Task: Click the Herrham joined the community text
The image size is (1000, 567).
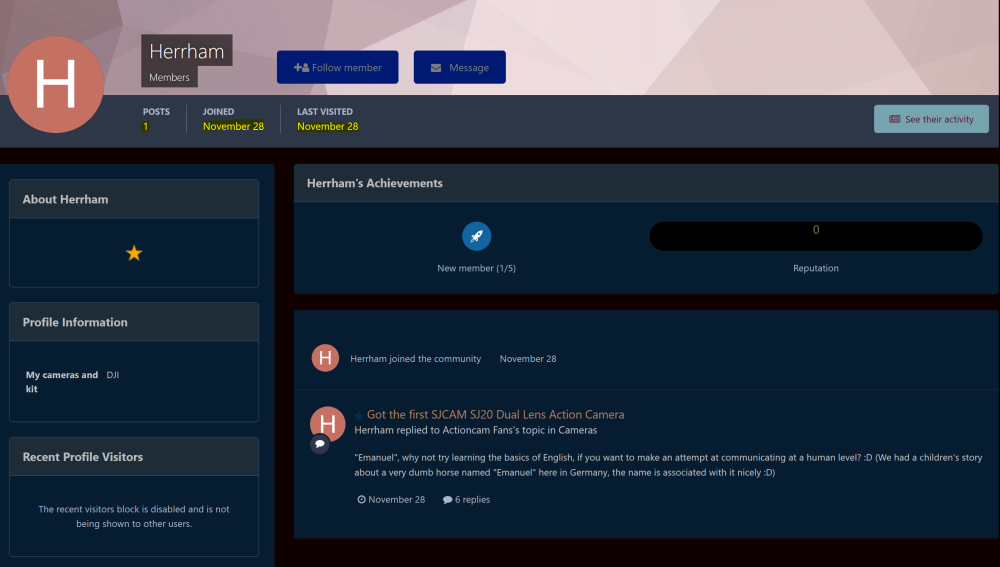Action: click(x=415, y=358)
